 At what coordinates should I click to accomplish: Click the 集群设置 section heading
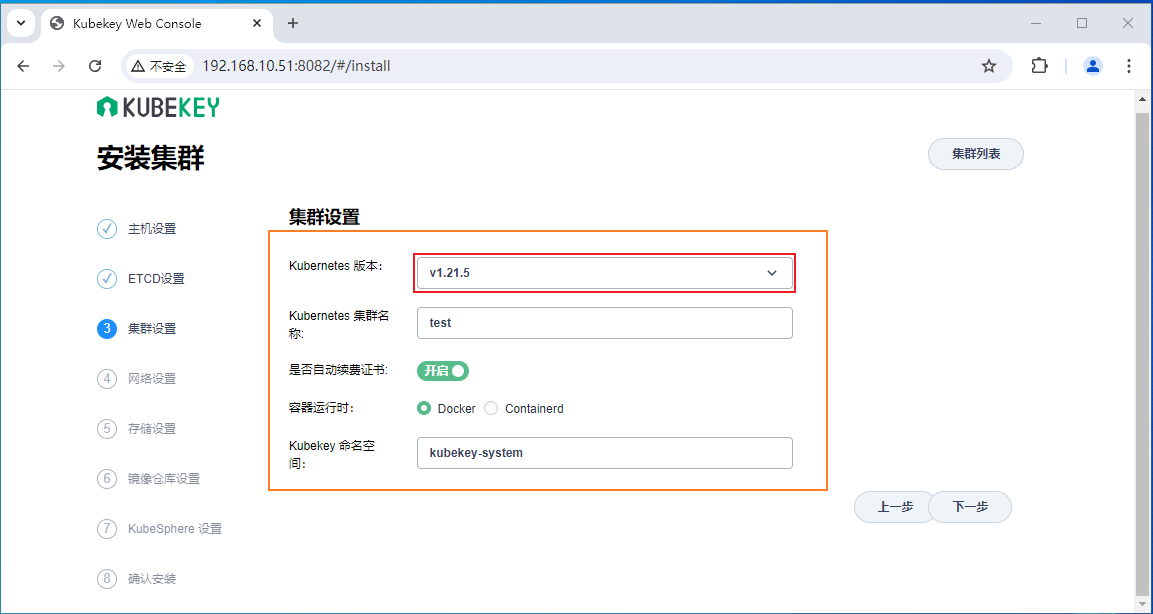[x=324, y=218]
